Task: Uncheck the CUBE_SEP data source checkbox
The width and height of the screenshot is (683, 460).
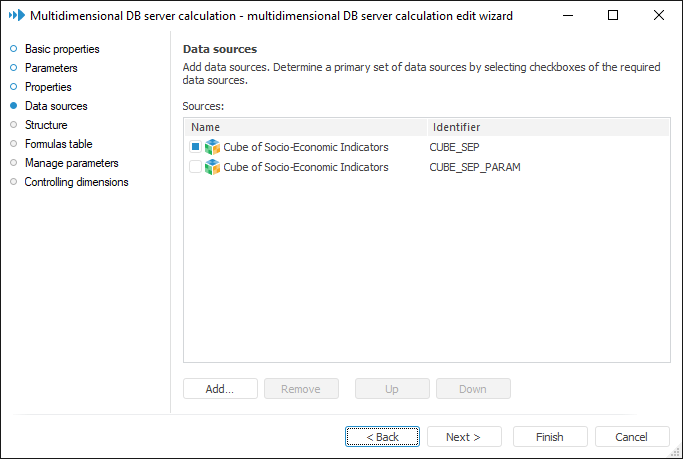Action: 195,147
